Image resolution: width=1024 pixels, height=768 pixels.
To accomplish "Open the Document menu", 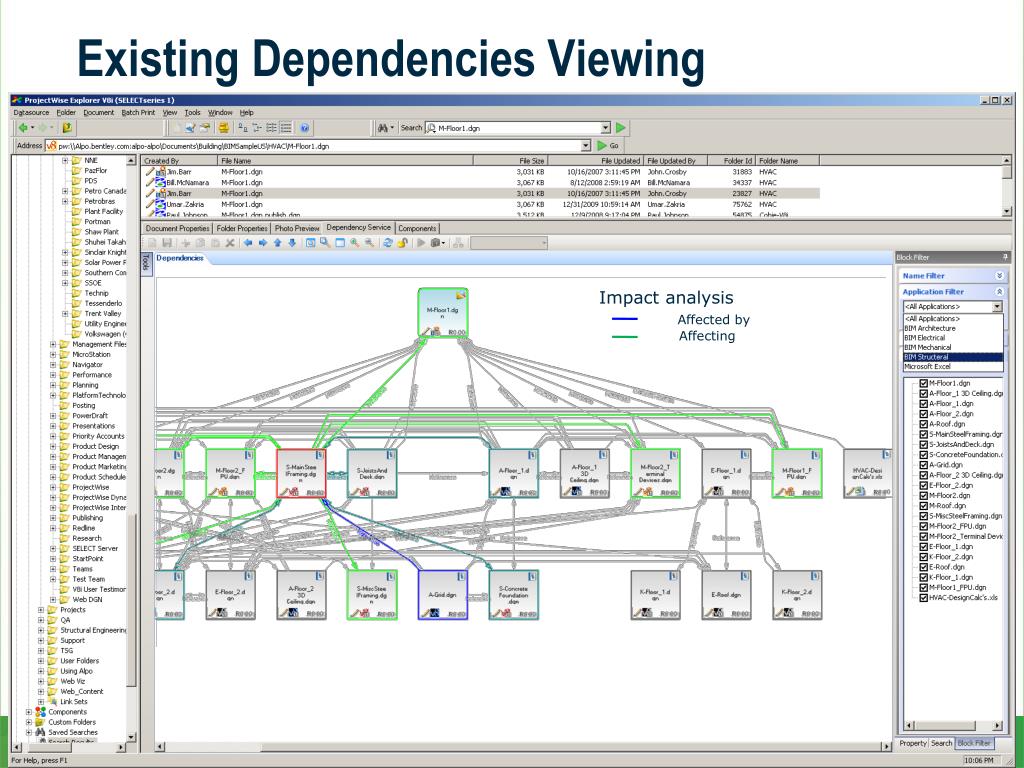I will coord(99,112).
